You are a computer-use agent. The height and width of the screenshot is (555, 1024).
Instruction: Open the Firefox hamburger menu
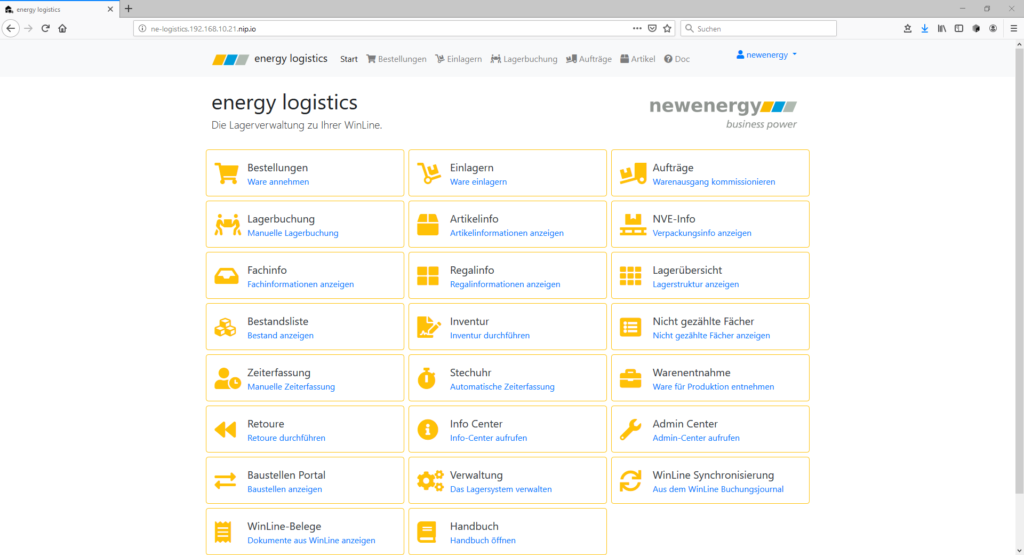[1014, 28]
